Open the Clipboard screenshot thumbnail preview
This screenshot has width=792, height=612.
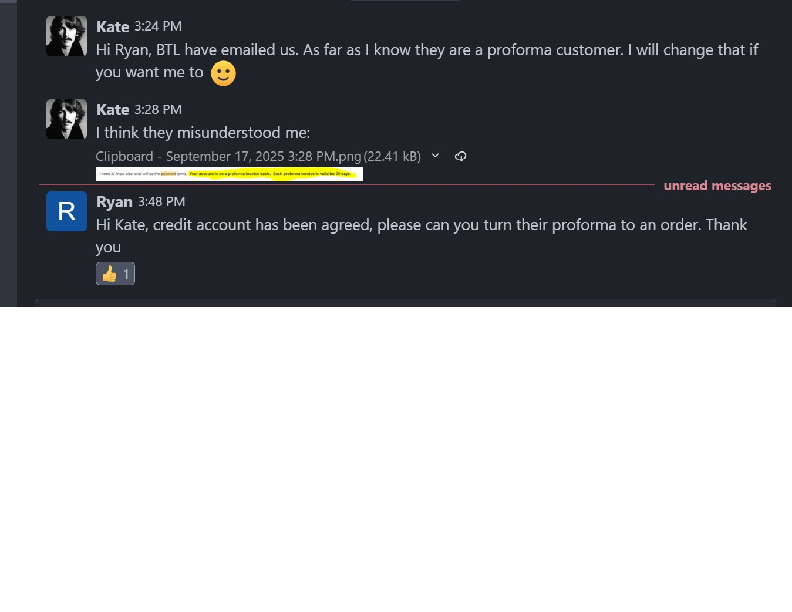pos(229,174)
